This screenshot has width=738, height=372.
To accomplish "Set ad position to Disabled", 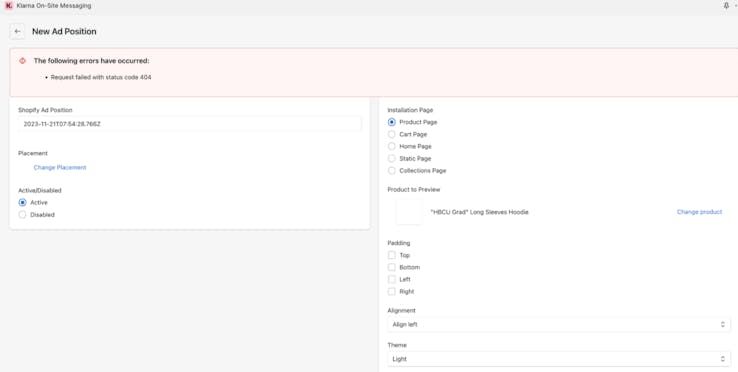I will [x=23, y=215].
